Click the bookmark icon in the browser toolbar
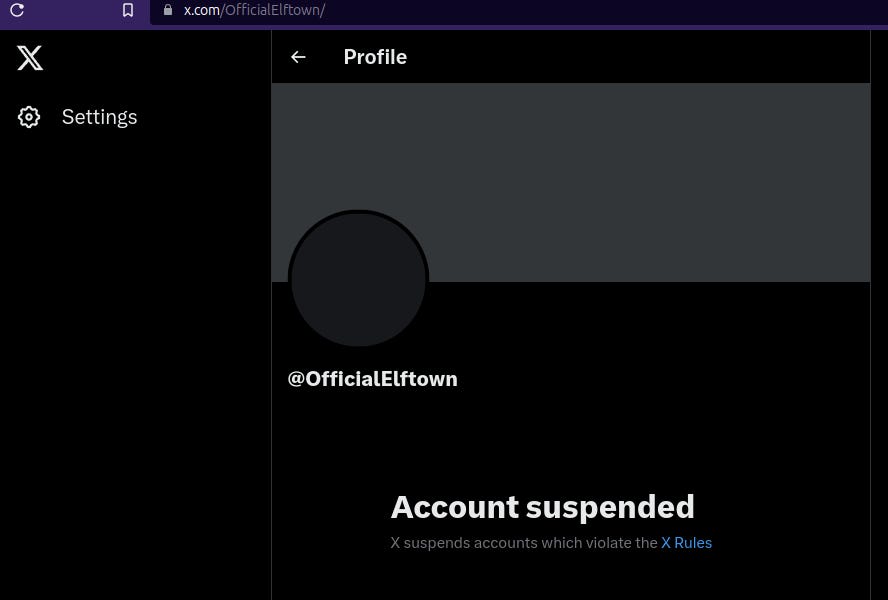 click(127, 10)
